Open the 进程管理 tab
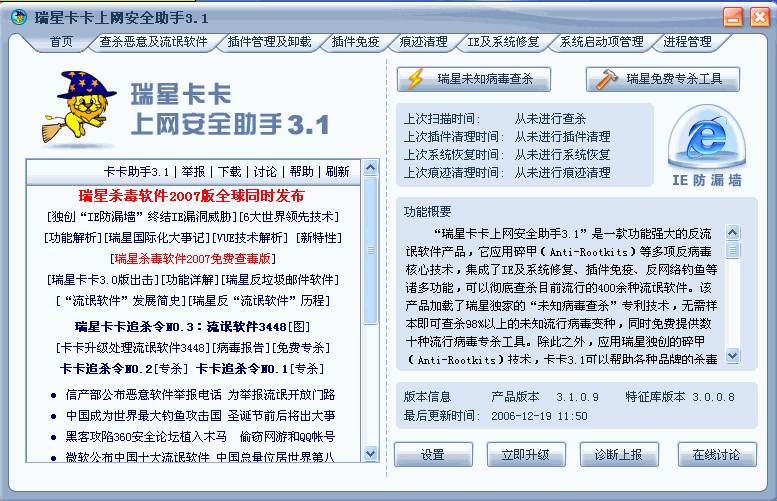The height and width of the screenshot is (501, 777). 687,42
